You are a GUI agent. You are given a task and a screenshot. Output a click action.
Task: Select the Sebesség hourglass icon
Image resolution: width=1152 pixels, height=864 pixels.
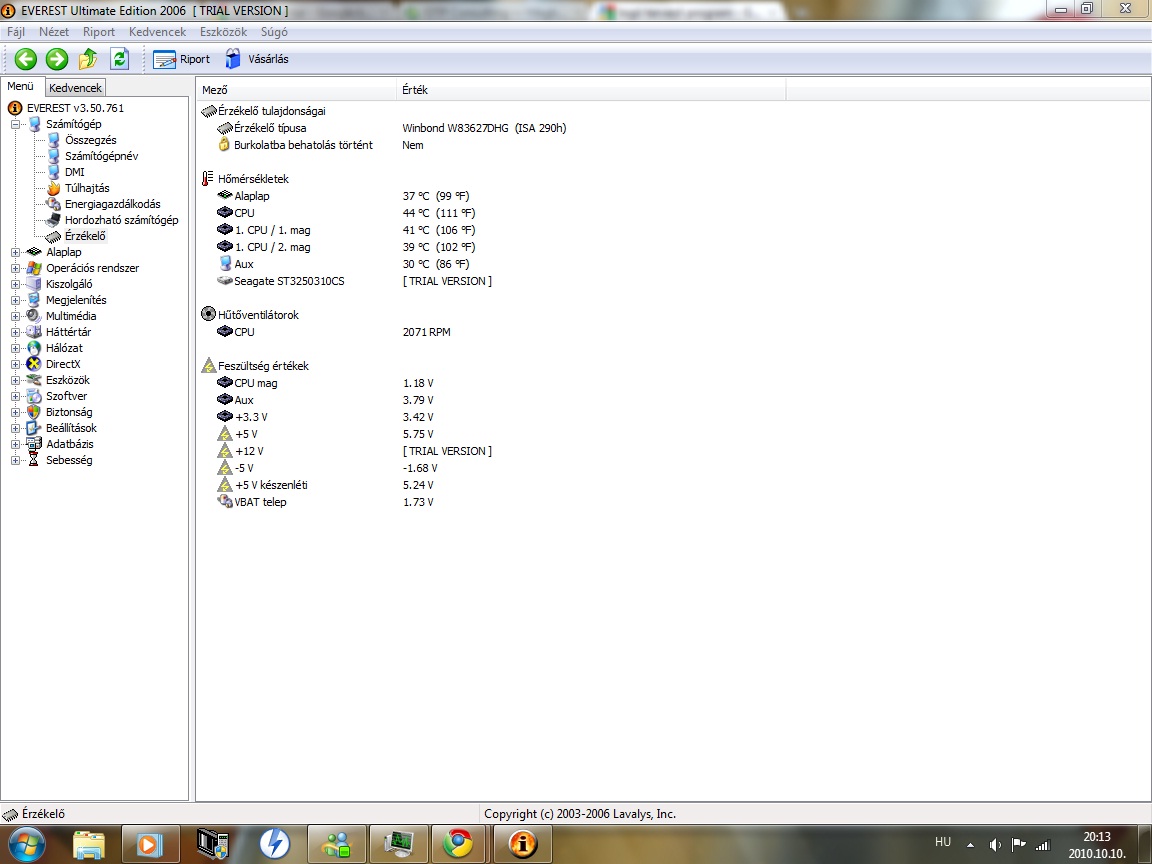34,460
